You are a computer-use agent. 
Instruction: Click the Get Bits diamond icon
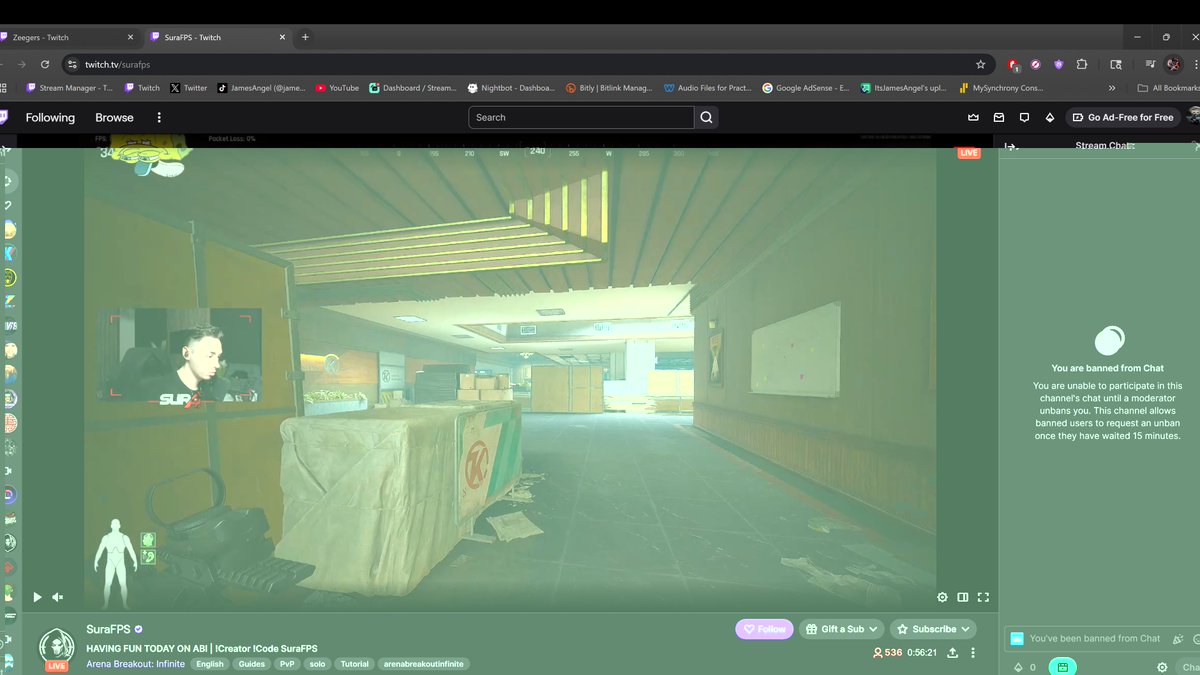point(1049,117)
